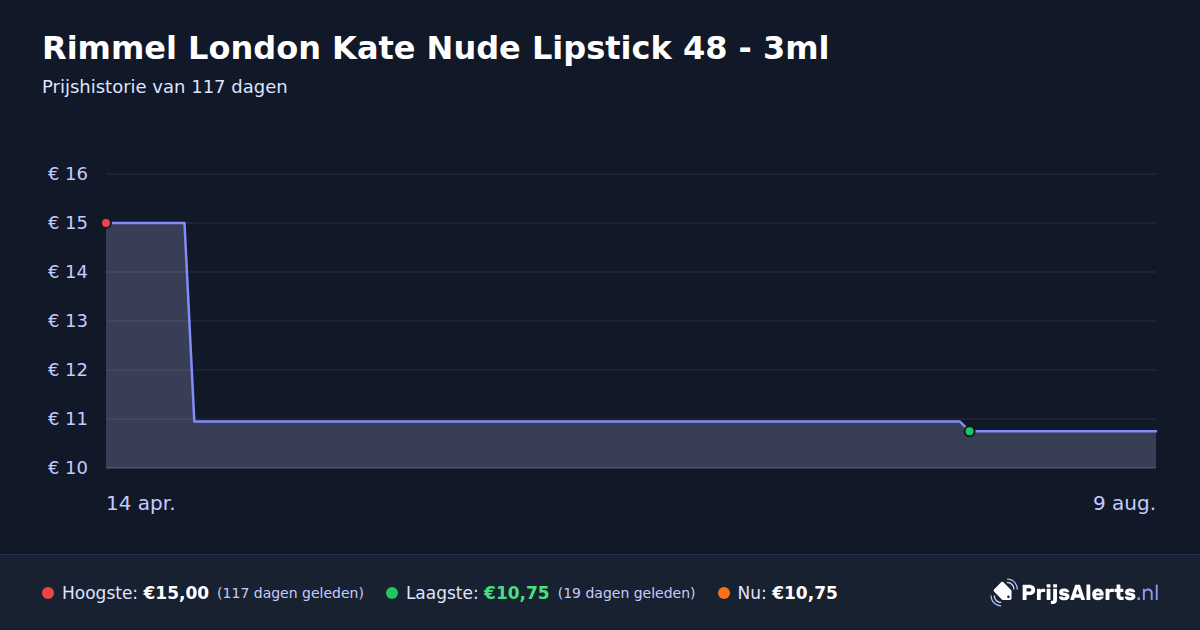
Task: Click the € 16 axis label
Action: tap(68, 174)
